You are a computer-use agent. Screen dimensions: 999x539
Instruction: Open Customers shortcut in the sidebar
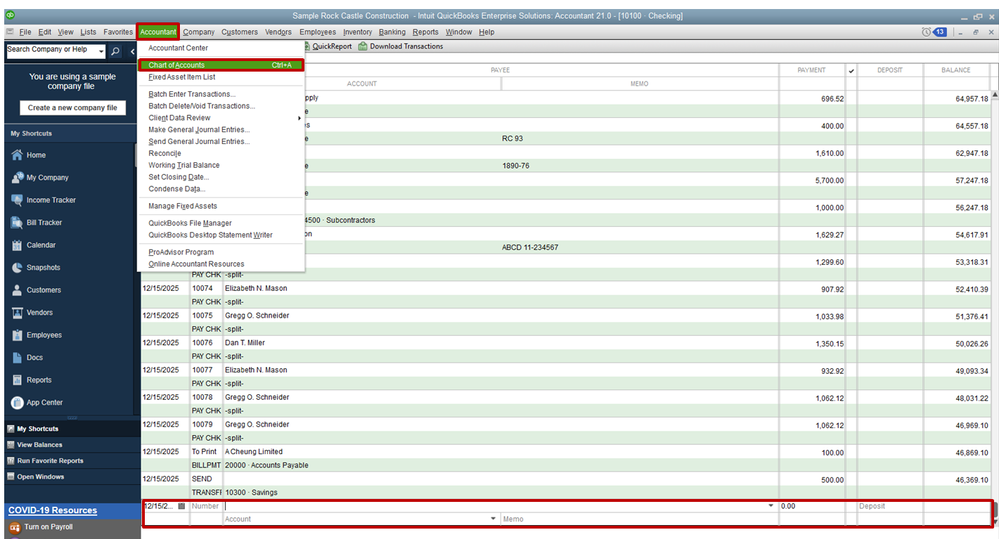point(43,290)
